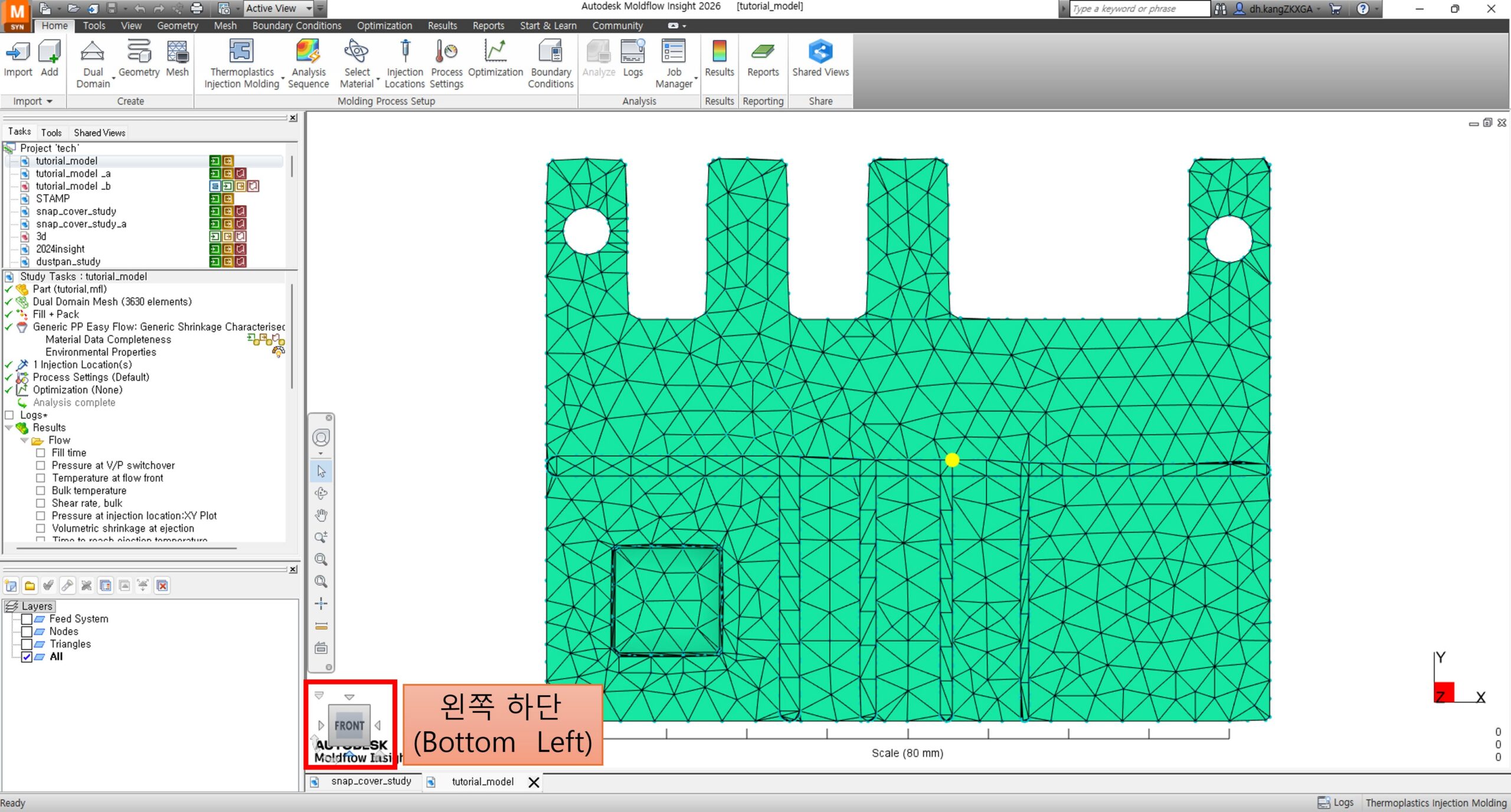
Task: Switch to the Boundary Conditions ribbon tab
Action: [x=297, y=26]
